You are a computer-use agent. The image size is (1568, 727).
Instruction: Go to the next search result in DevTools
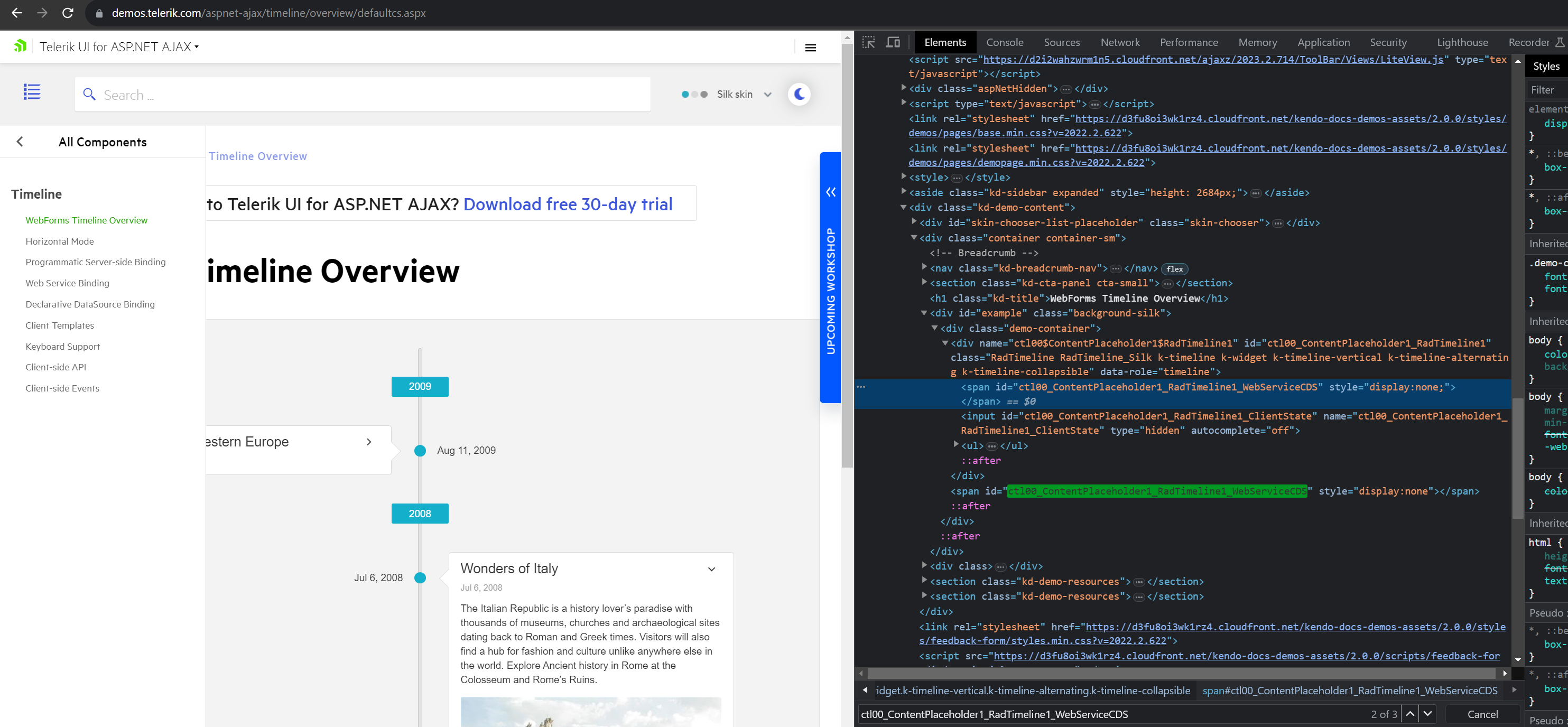point(1427,714)
